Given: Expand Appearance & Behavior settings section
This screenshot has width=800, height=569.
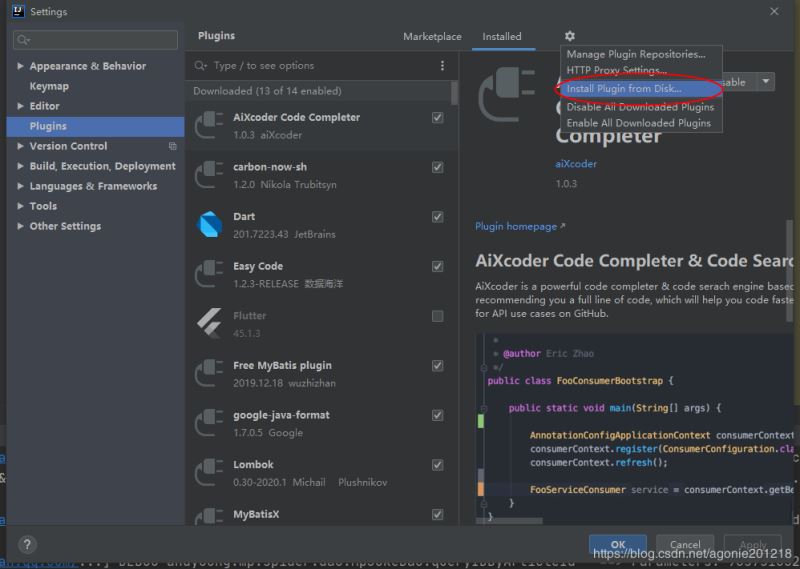Looking at the screenshot, I should pos(20,66).
